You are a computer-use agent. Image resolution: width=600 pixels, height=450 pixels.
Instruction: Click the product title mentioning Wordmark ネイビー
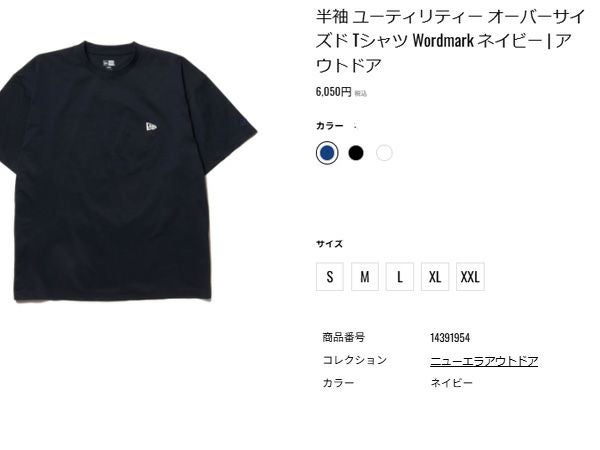point(450,41)
